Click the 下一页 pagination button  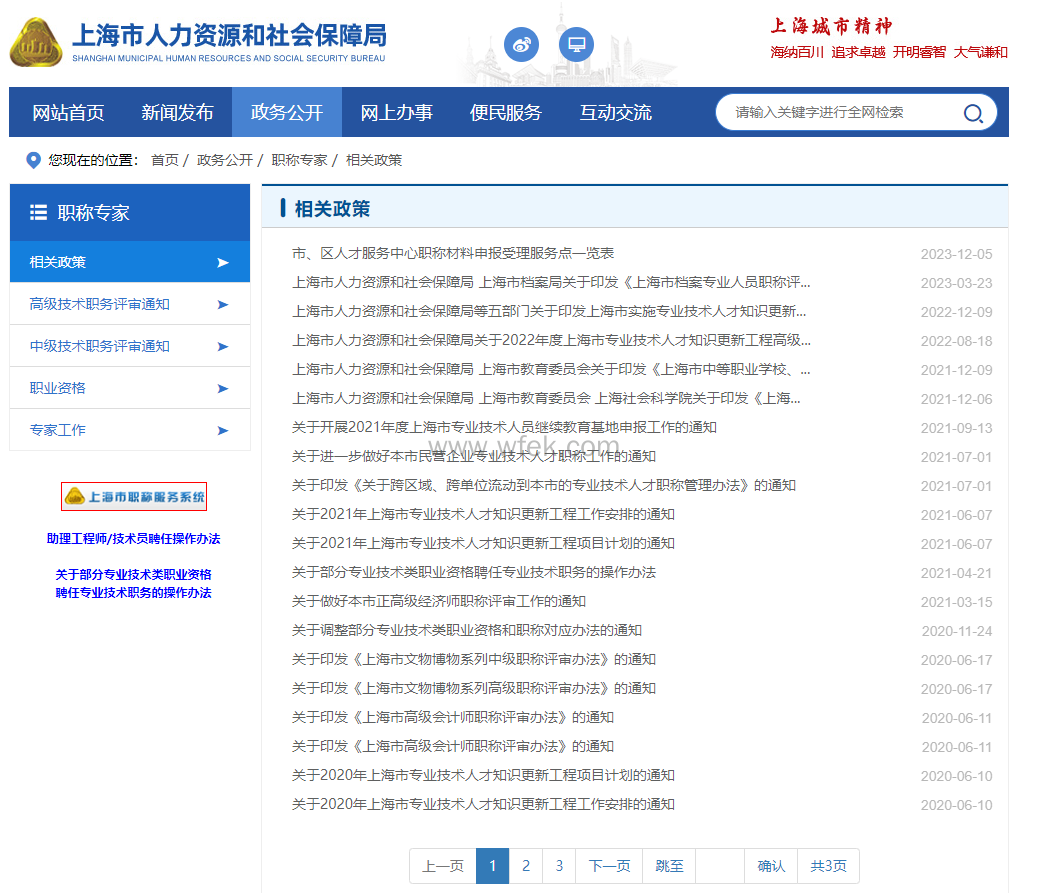609,866
